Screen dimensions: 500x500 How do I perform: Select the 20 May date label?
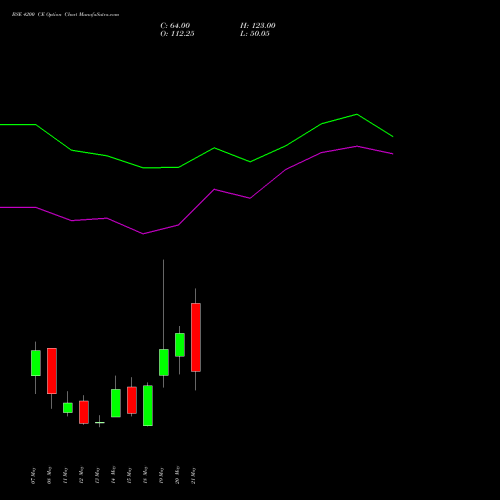point(177,476)
